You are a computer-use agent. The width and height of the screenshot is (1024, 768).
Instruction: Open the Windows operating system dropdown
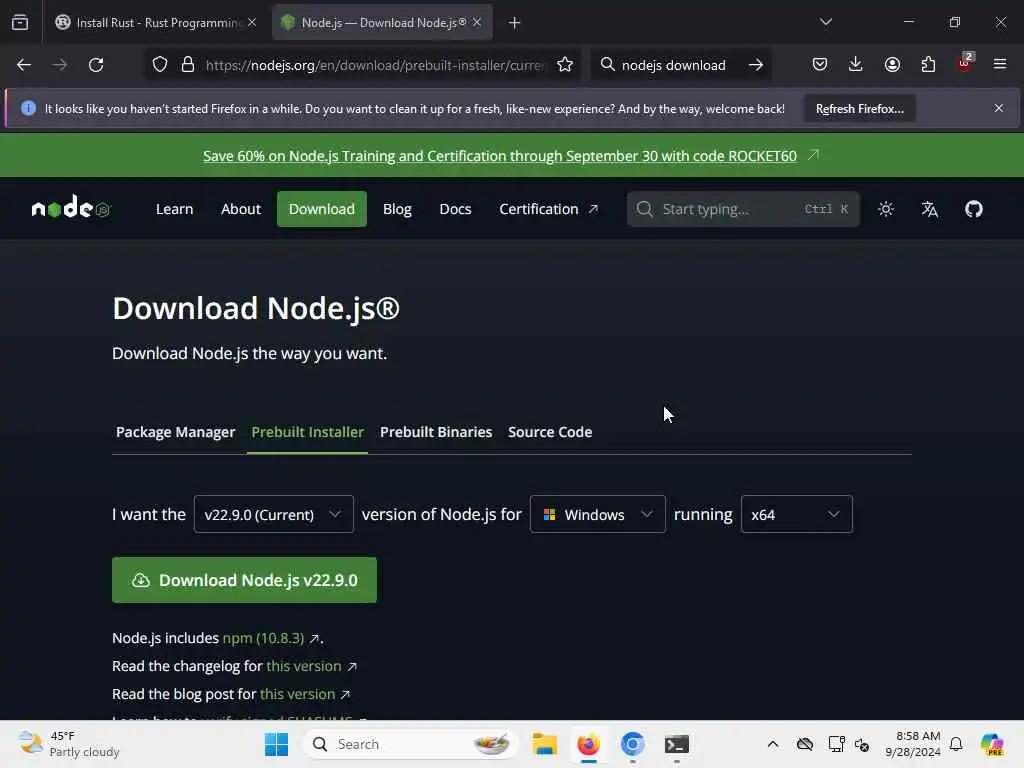598,514
